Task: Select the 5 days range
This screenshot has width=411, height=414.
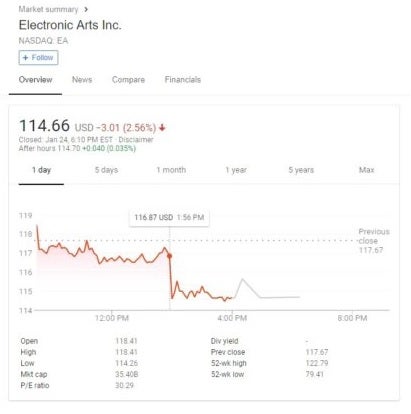Action: click(106, 170)
